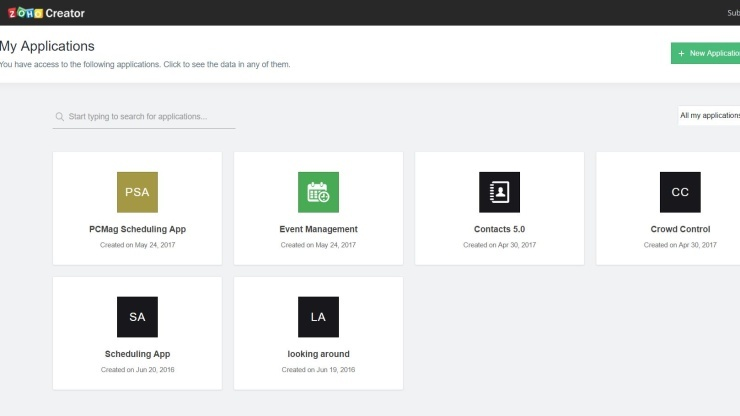The width and height of the screenshot is (740, 416).
Task: Open the Zoho Creator logo home link
Action: 46,13
